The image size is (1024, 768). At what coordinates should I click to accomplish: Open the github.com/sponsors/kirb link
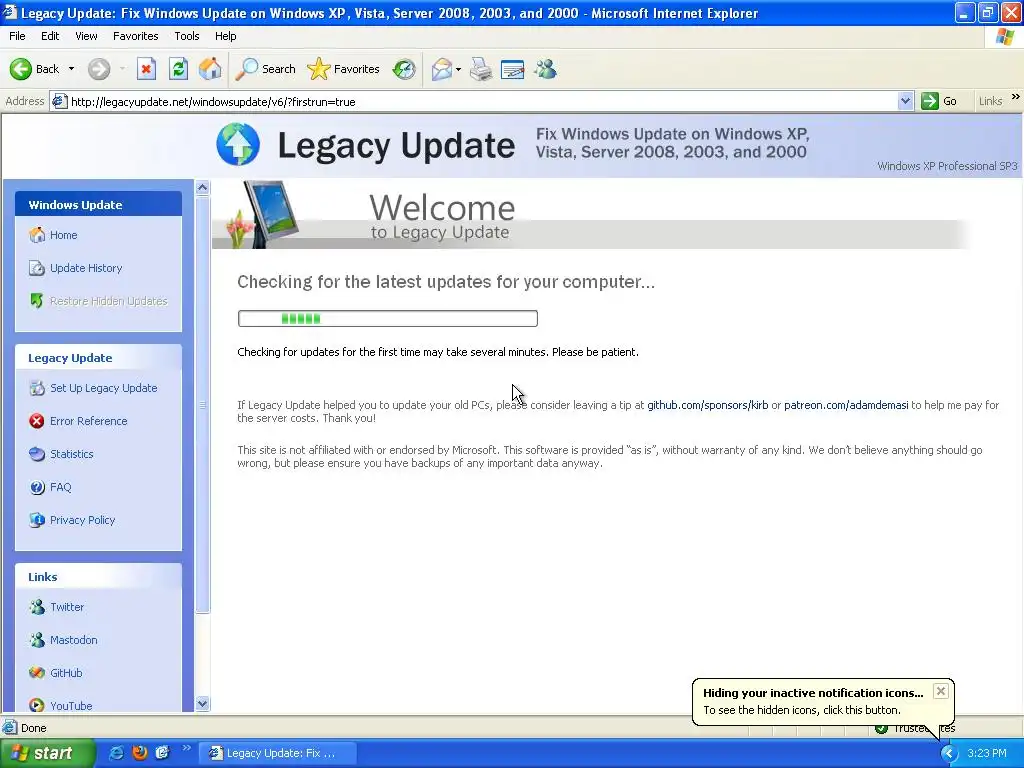(707, 405)
